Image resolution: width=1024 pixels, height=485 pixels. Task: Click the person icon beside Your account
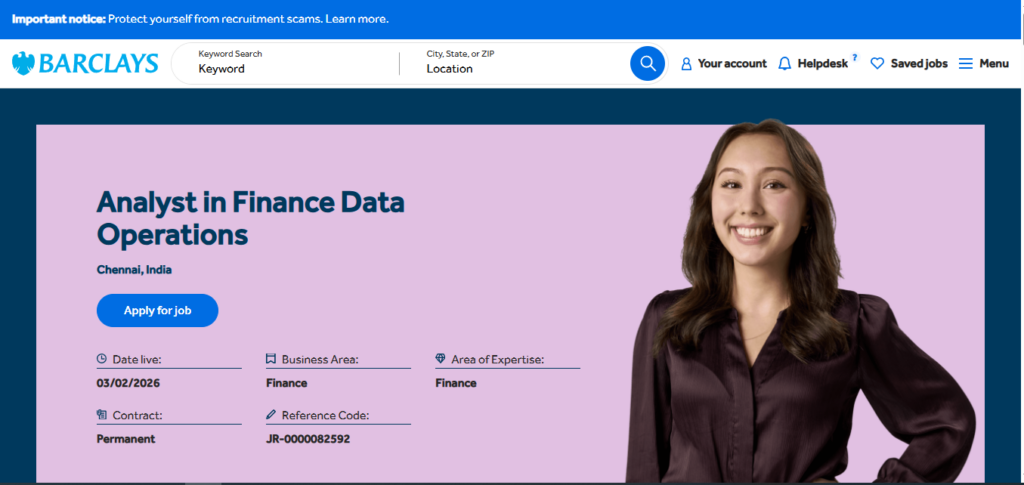point(686,64)
